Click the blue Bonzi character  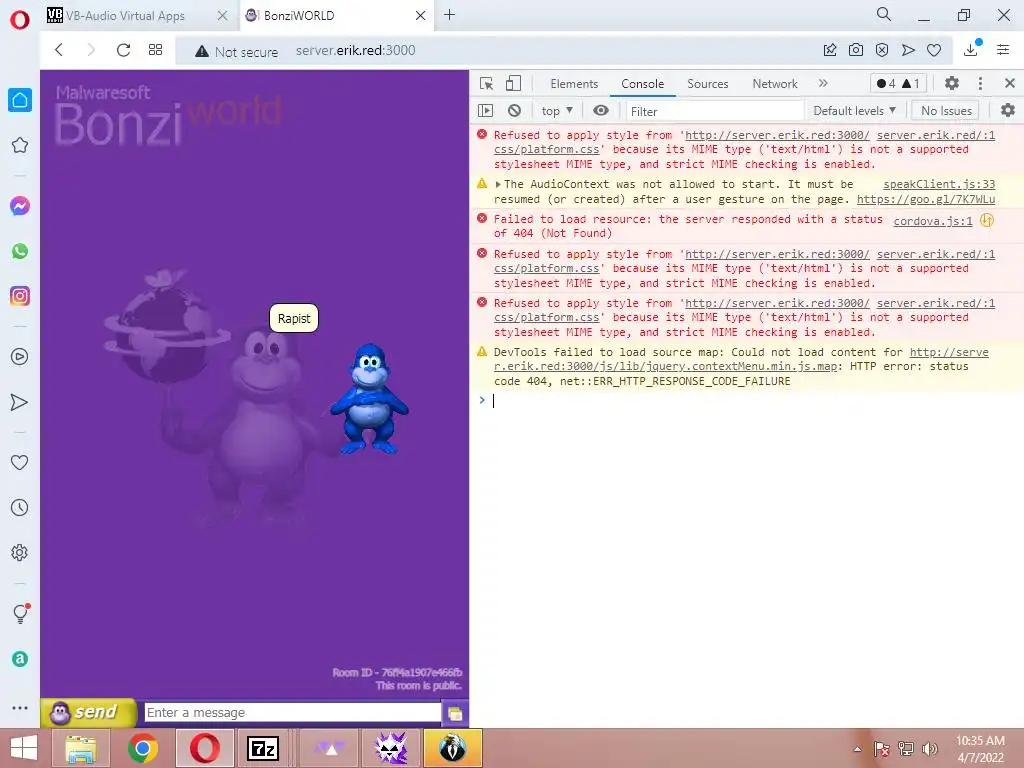coord(369,400)
